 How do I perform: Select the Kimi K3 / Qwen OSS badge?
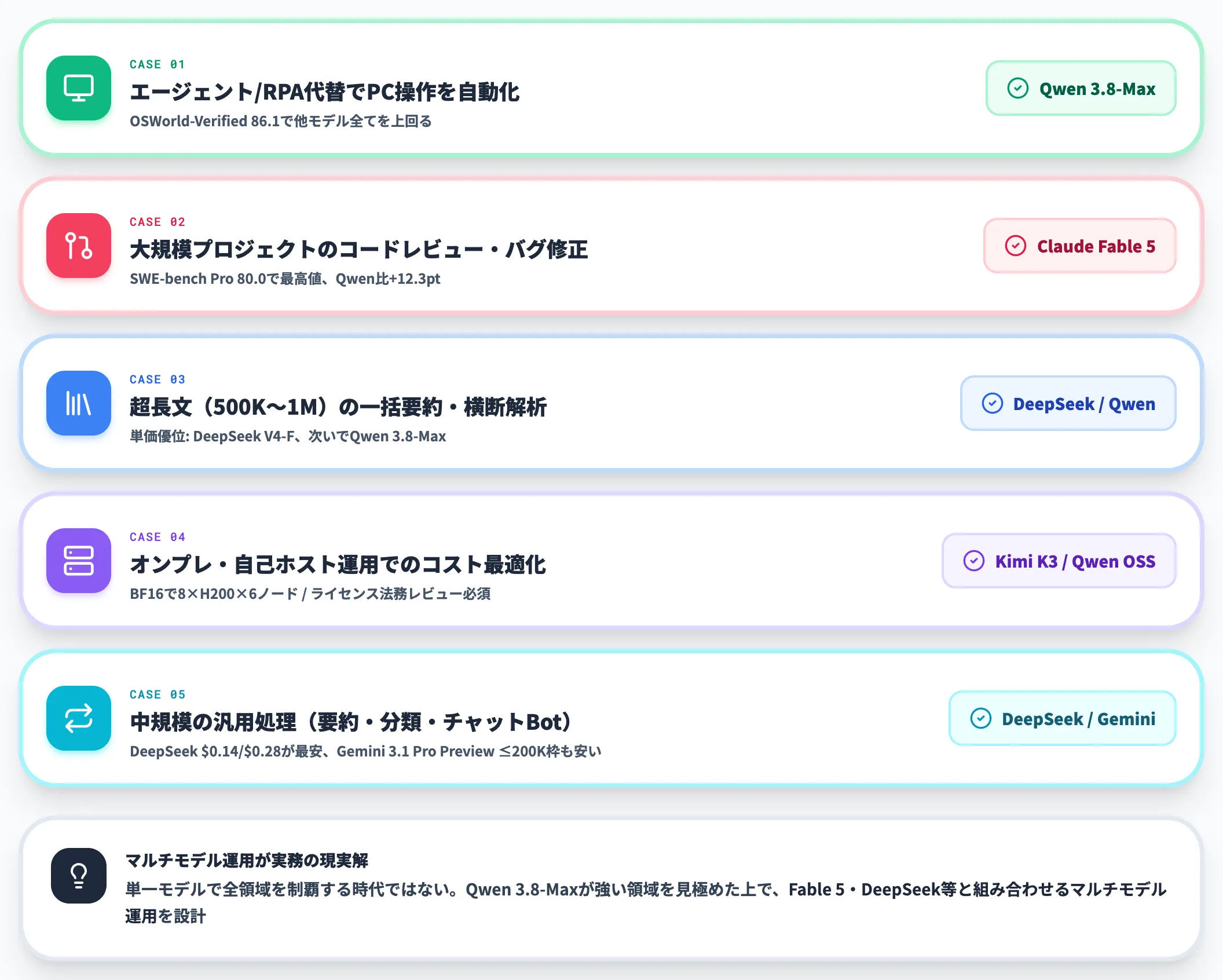[1059, 561]
